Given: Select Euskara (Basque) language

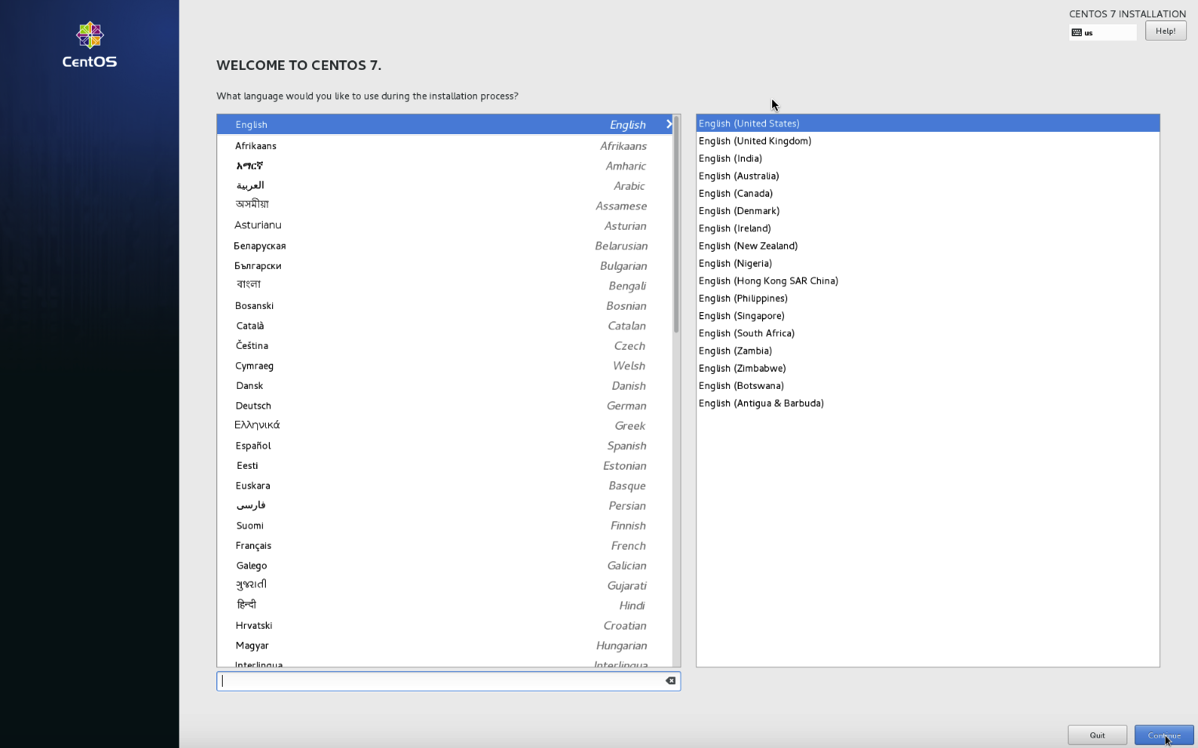Looking at the screenshot, I should (445, 485).
